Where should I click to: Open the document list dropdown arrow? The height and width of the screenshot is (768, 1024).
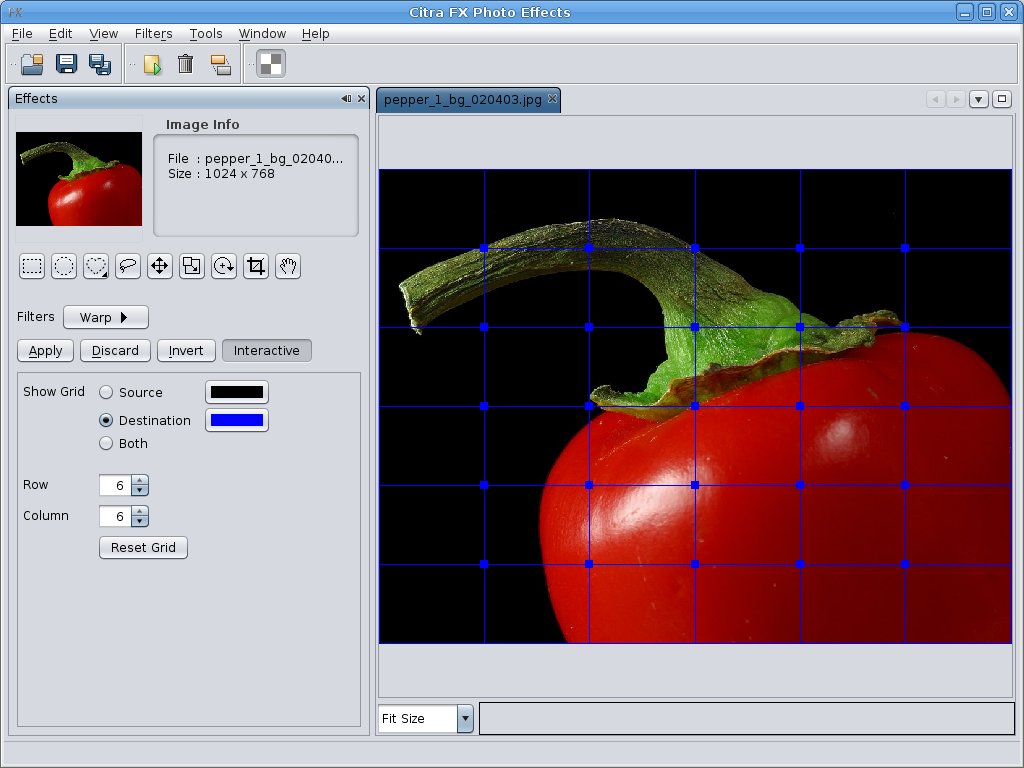click(x=979, y=99)
